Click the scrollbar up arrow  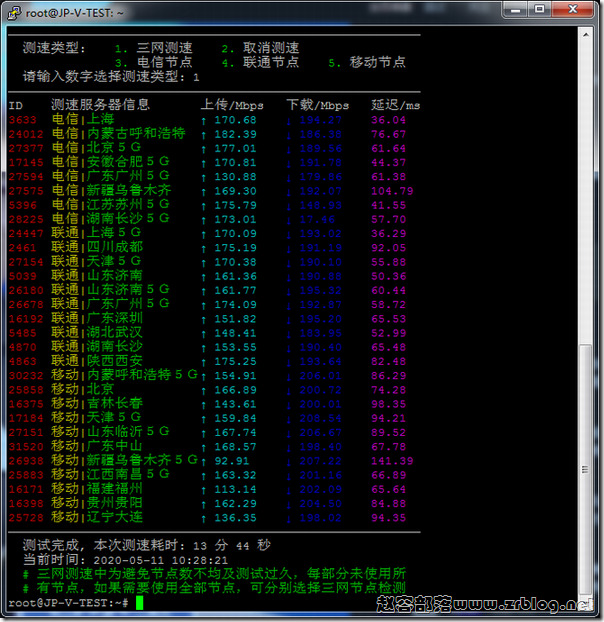pos(586,35)
